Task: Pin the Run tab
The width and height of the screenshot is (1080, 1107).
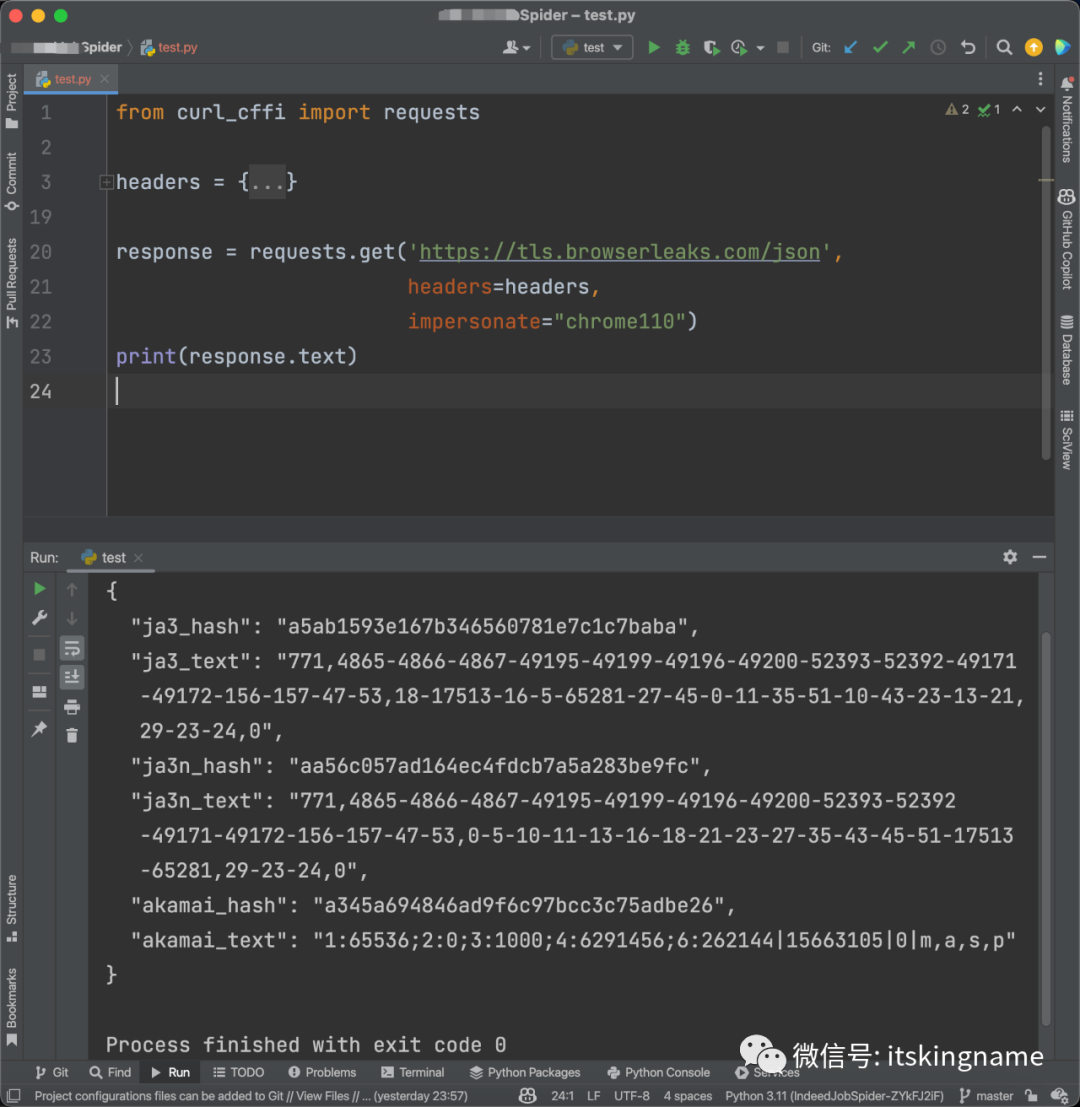Action: pyautogui.click(x=40, y=729)
